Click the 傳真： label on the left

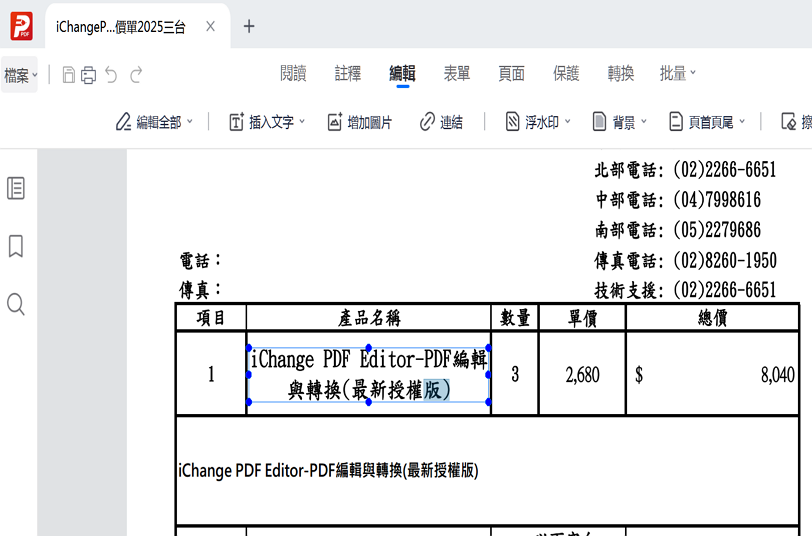tap(200, 290)
